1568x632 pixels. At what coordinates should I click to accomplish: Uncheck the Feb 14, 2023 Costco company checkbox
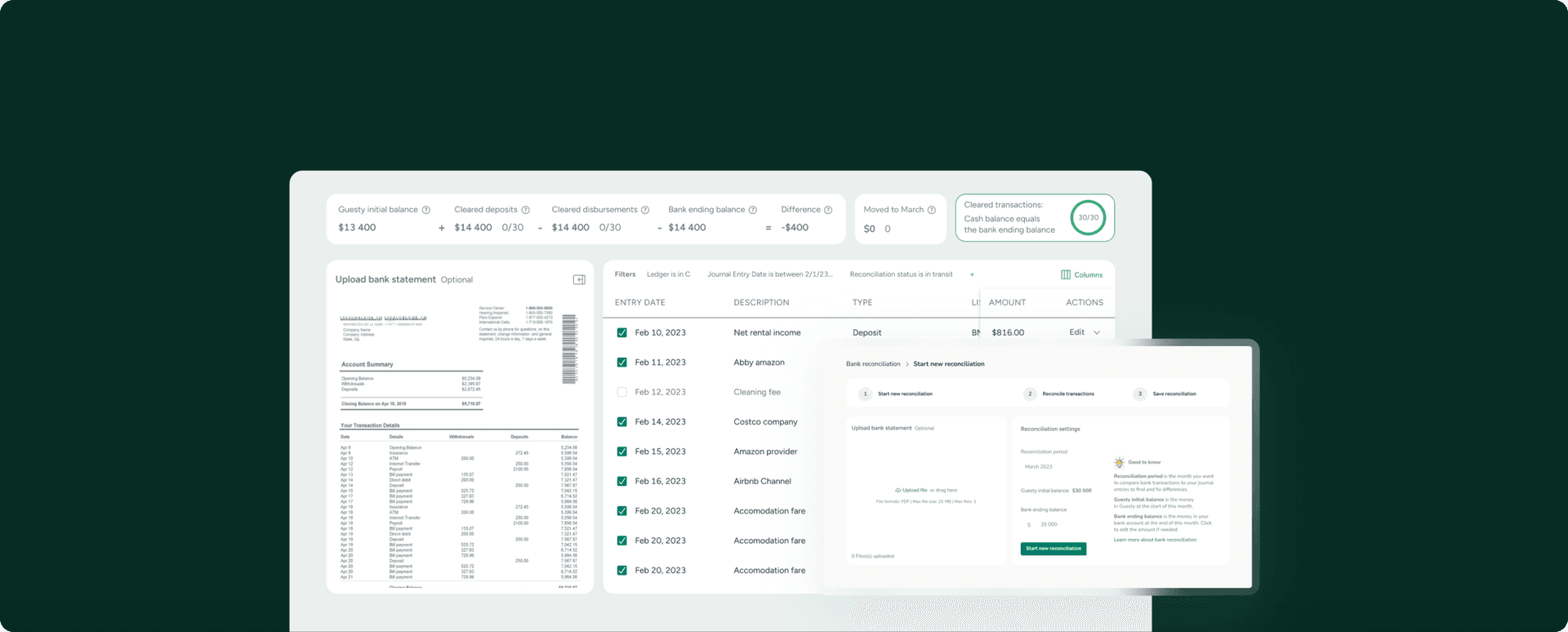point(622,422)
